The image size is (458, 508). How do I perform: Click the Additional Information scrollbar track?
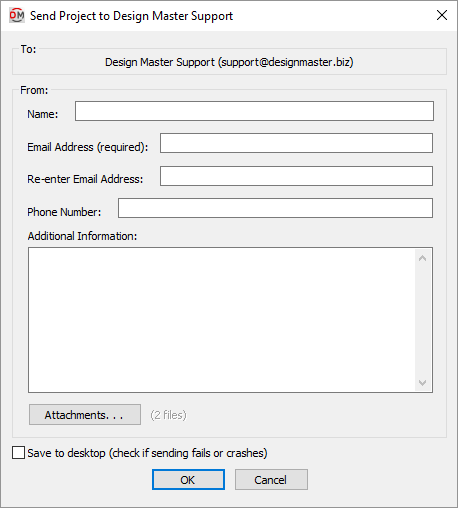(422, 320)
